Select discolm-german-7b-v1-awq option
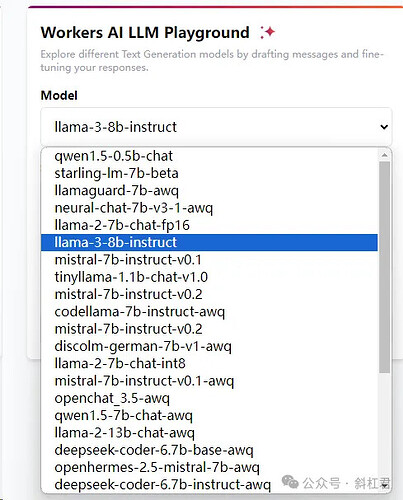Viewport: 403px width, 500px height. point(210,346)
